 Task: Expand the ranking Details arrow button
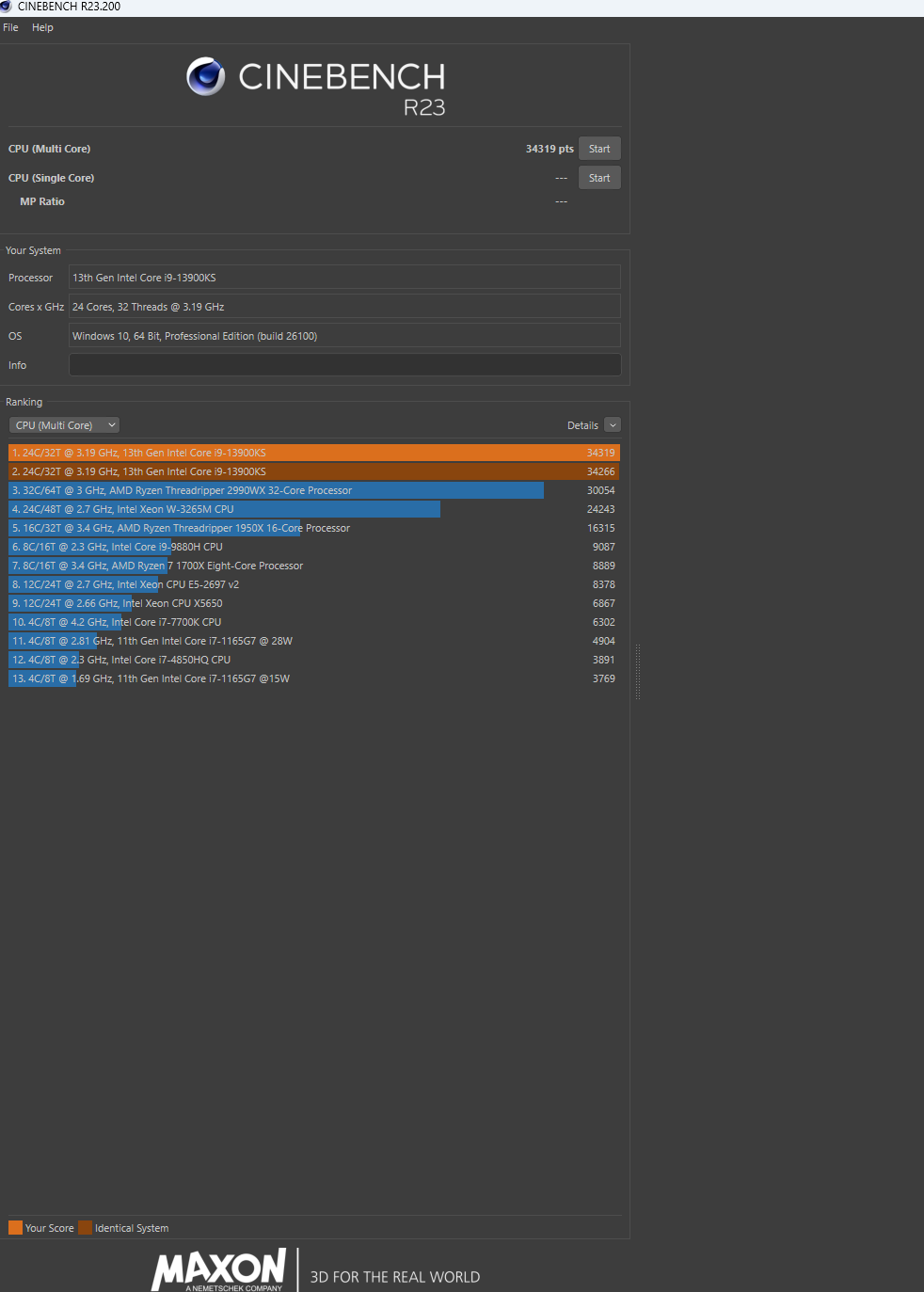tap(613, 425)
